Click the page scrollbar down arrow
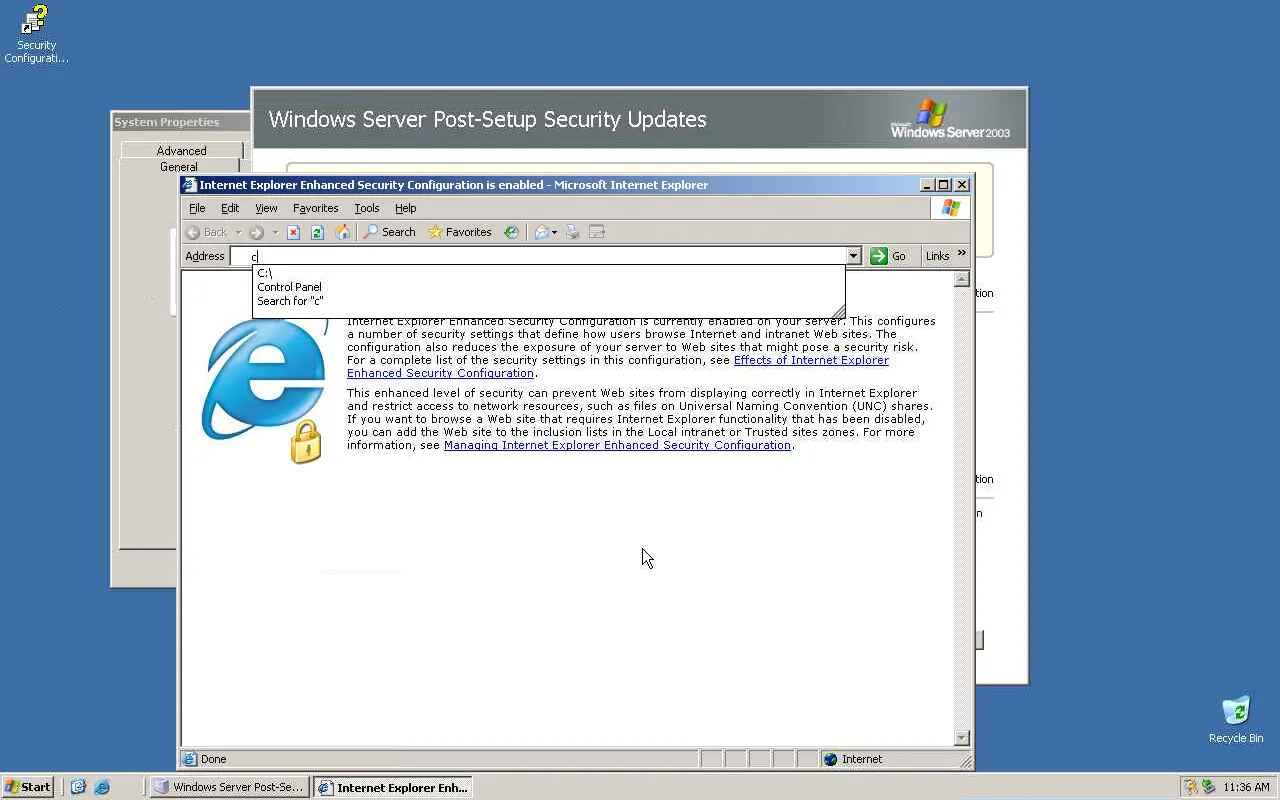Image resolution: width=1280 pixels, height=800 pixels. click(962, 738)
